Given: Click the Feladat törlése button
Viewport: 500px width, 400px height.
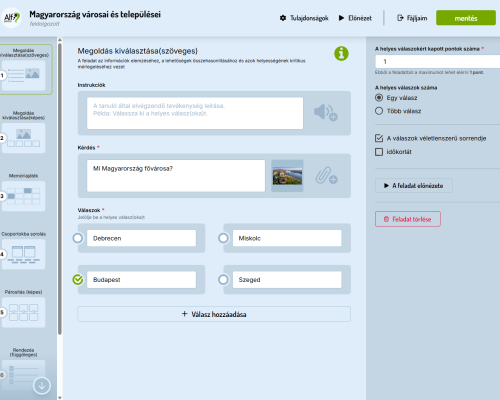Looking at the screenshot, I should click(x=408, y=219).
